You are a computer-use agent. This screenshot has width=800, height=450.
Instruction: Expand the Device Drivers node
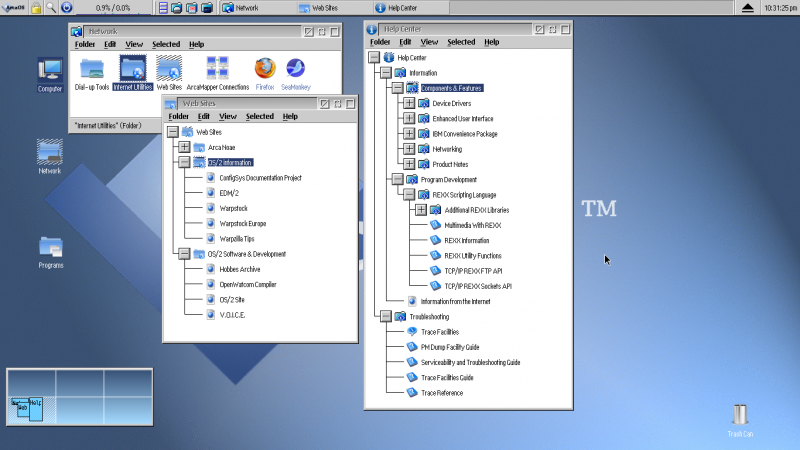(409, 103)
